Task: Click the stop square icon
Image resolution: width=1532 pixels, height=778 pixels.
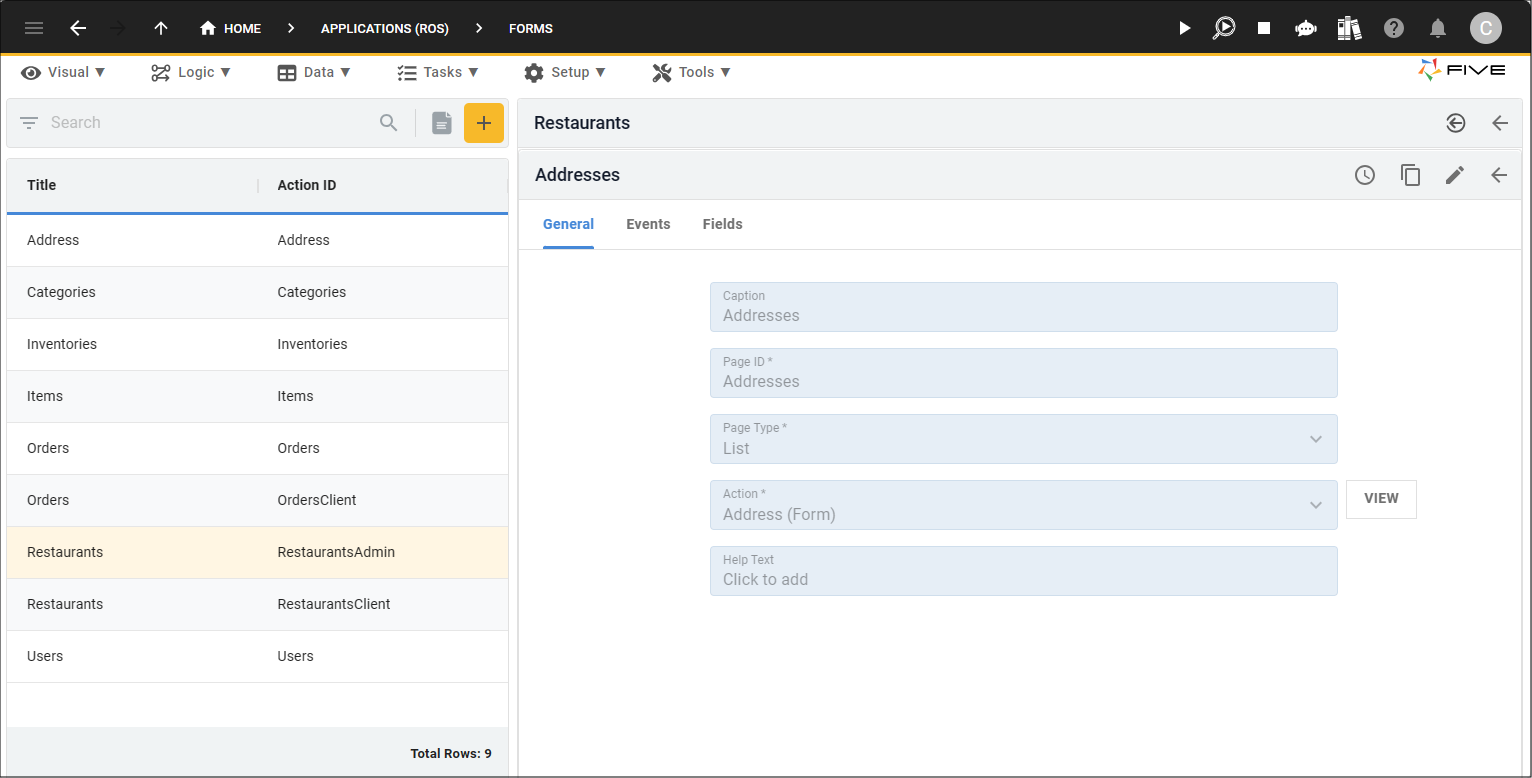Action: click(x=1264, y=28)
